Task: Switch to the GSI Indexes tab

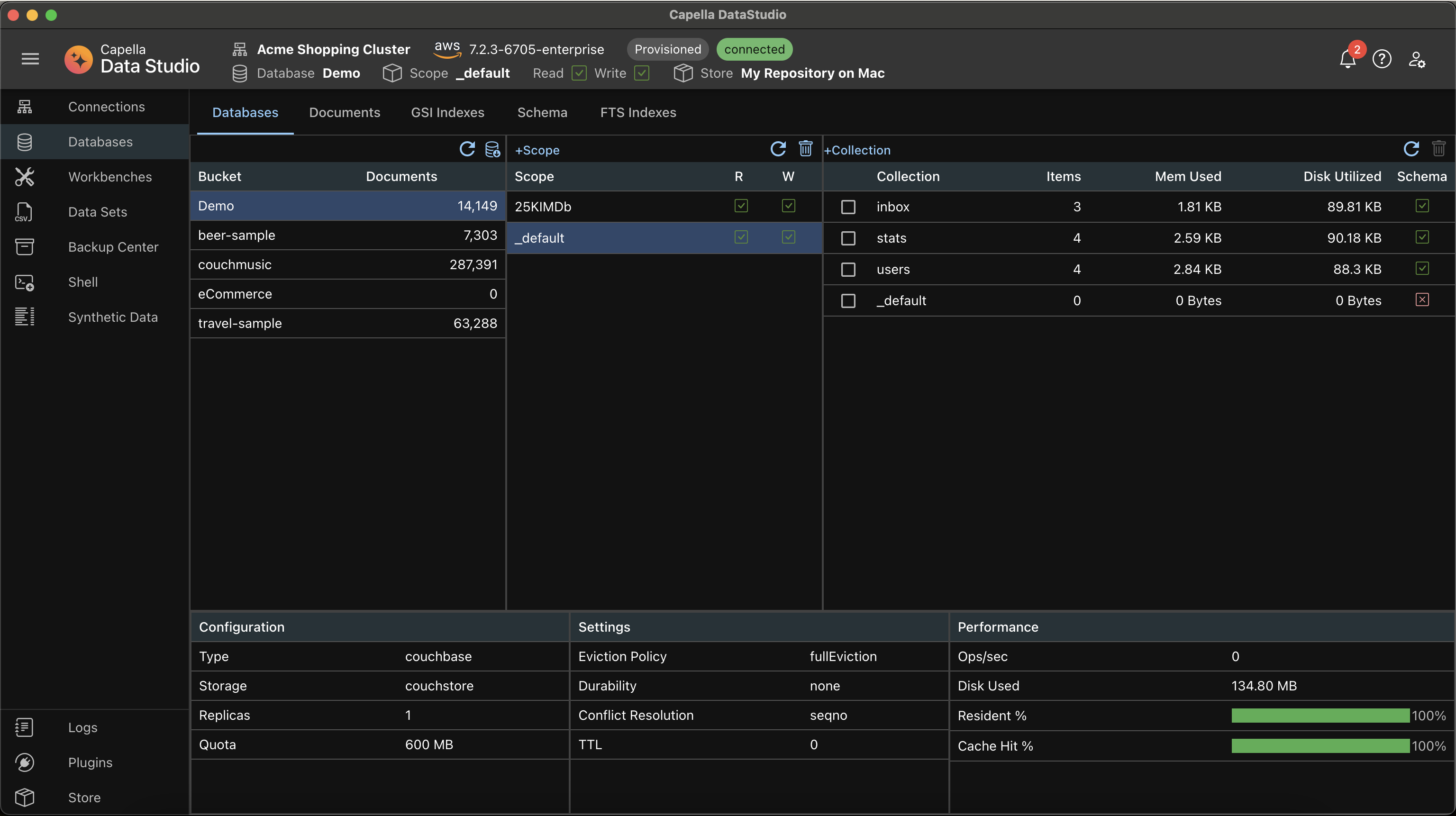Action: tap(448, 112)
